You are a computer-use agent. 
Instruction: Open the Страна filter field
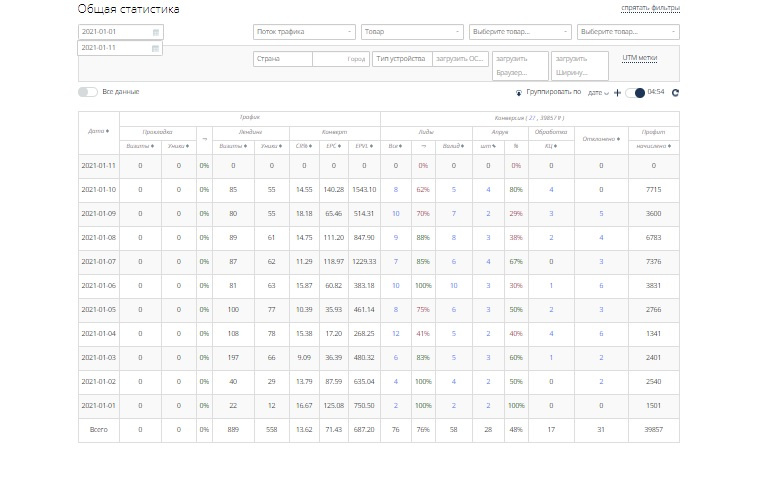coord(282,59)
